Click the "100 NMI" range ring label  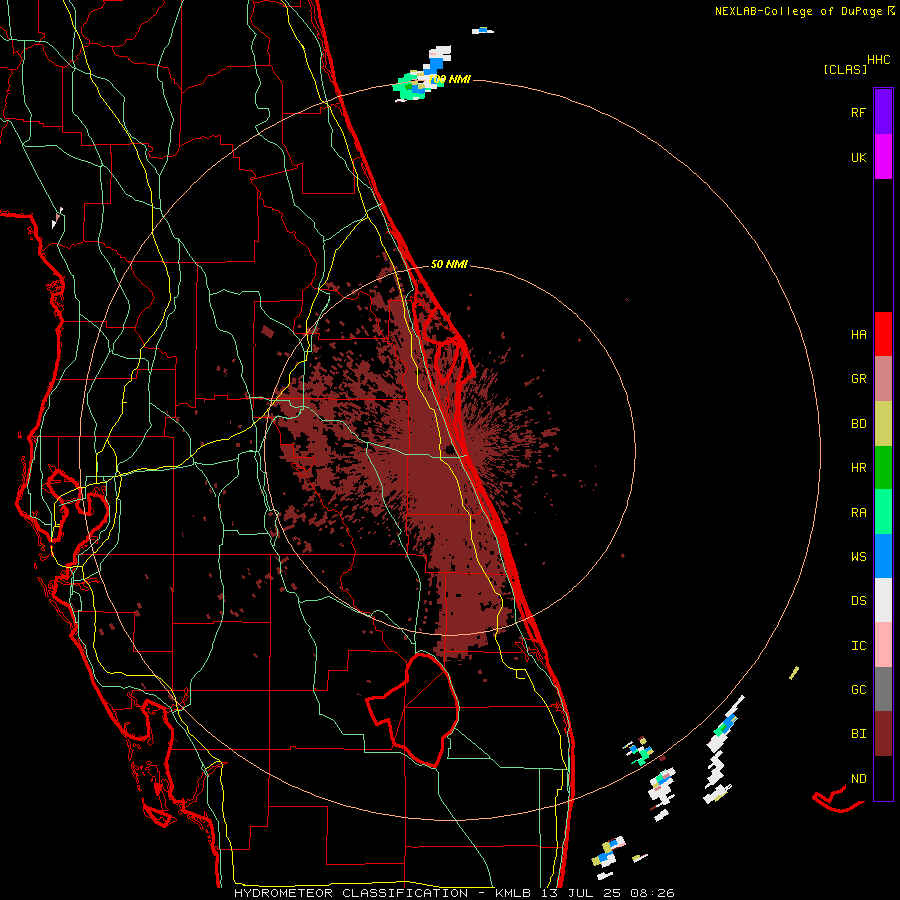(x=449, y=79)
